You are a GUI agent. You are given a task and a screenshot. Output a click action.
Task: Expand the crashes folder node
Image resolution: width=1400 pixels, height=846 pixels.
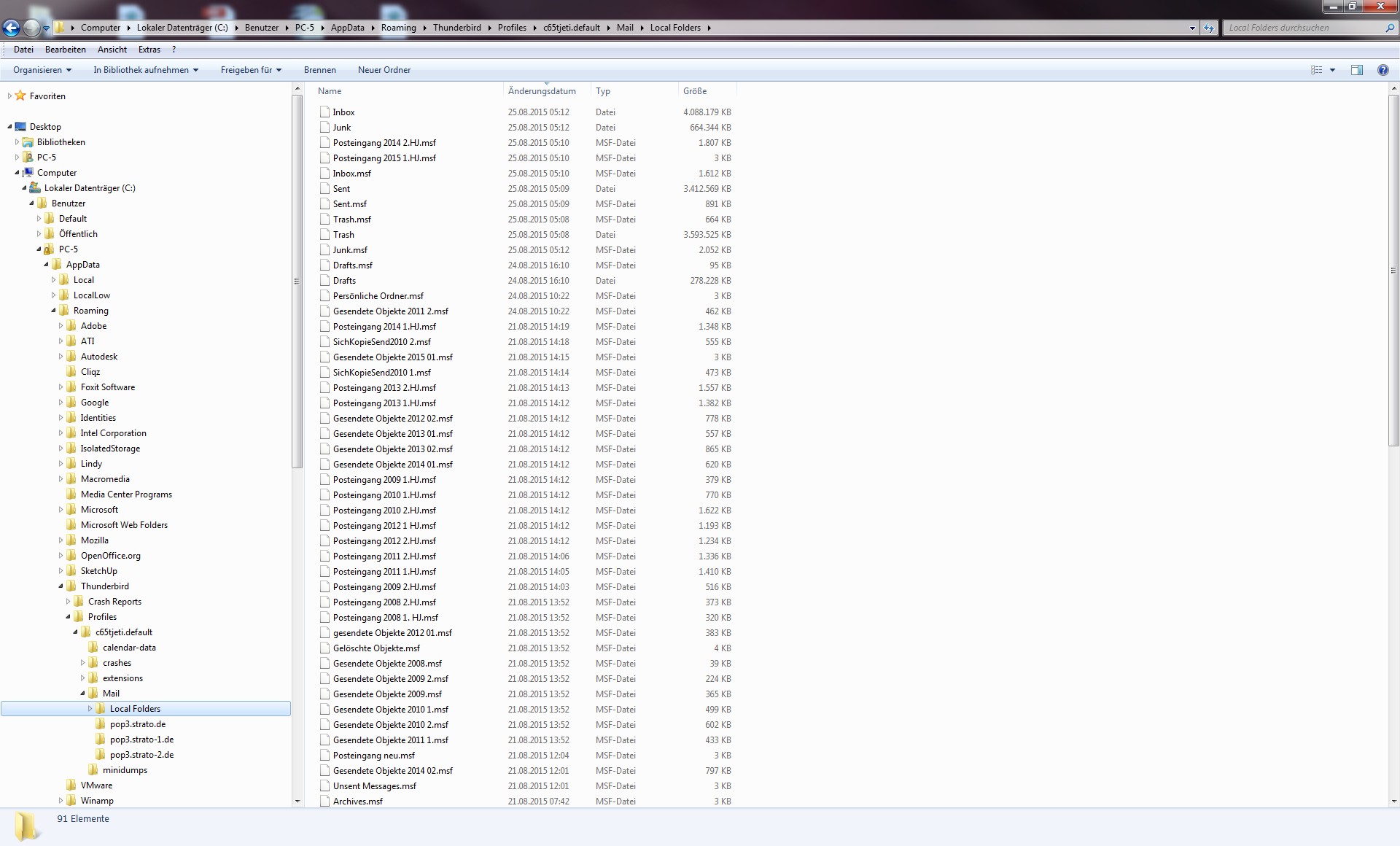click(83, 663)
